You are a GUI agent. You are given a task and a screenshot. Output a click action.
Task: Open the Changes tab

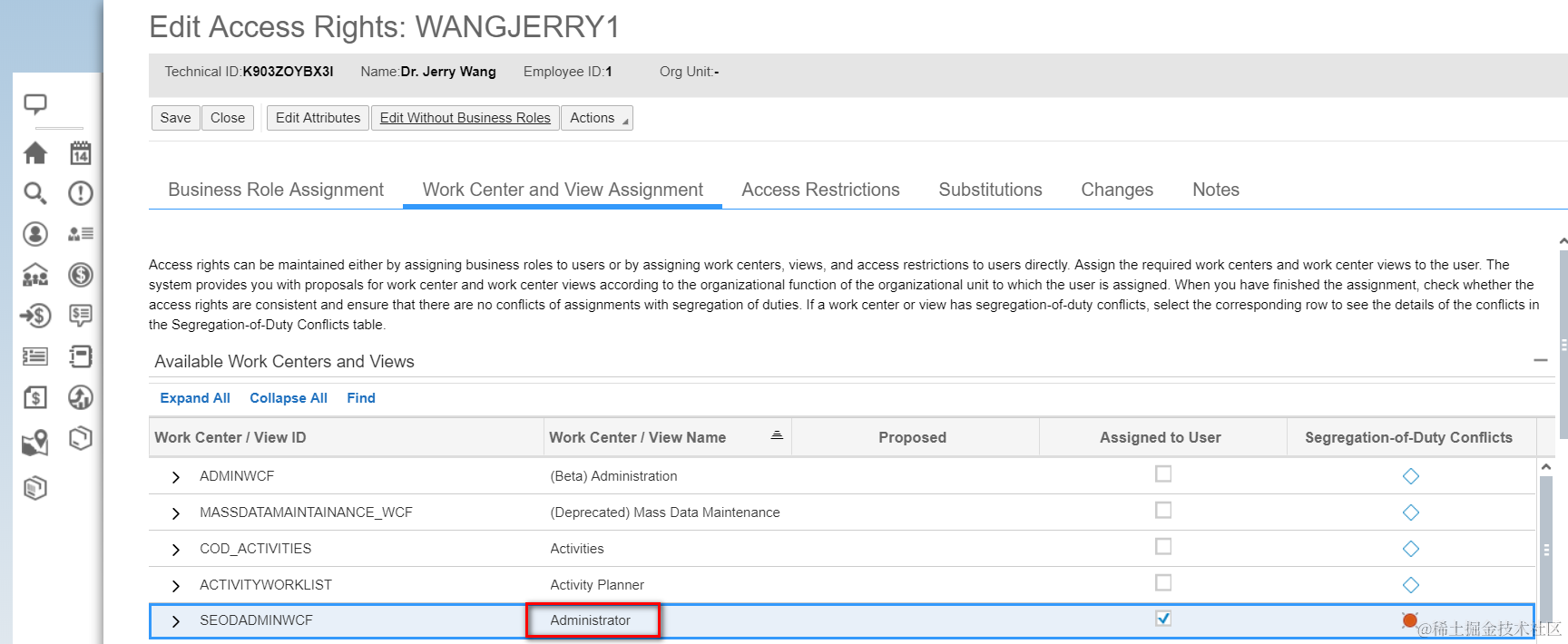pyautogui.click(x=1117, y=190)
